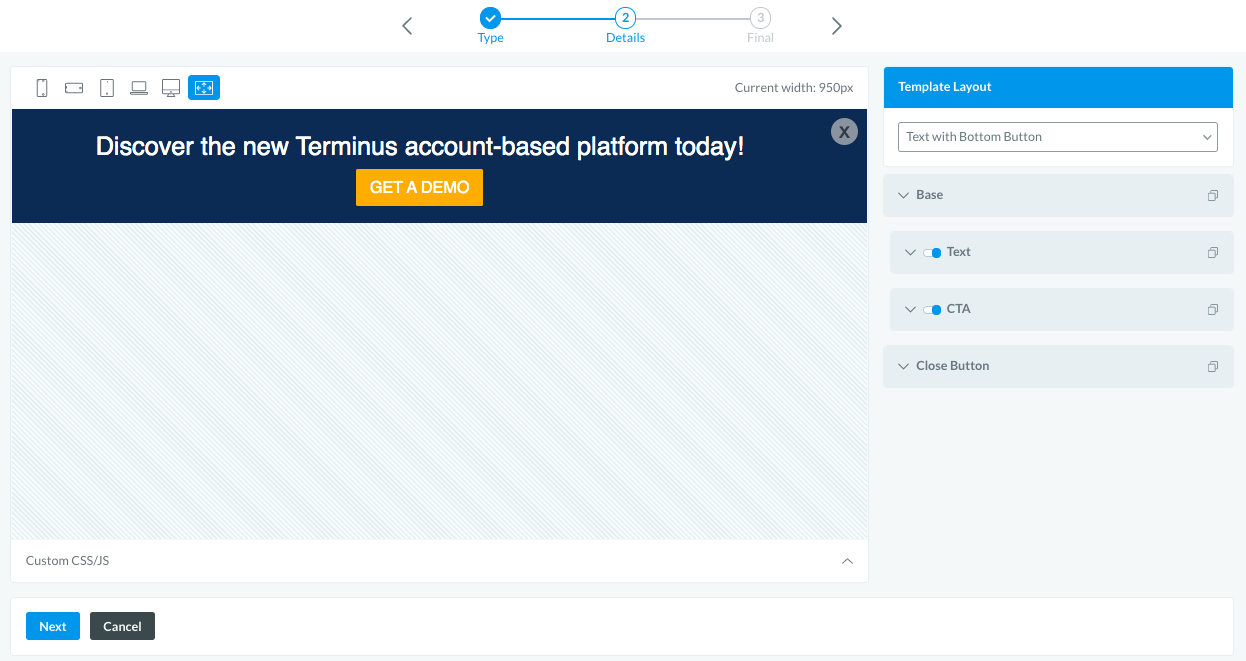The height and width of the screenshot is (661, 1246).
Task: Collapse Custom CSS/JS panel with chevron
Action: click(847, 561)
